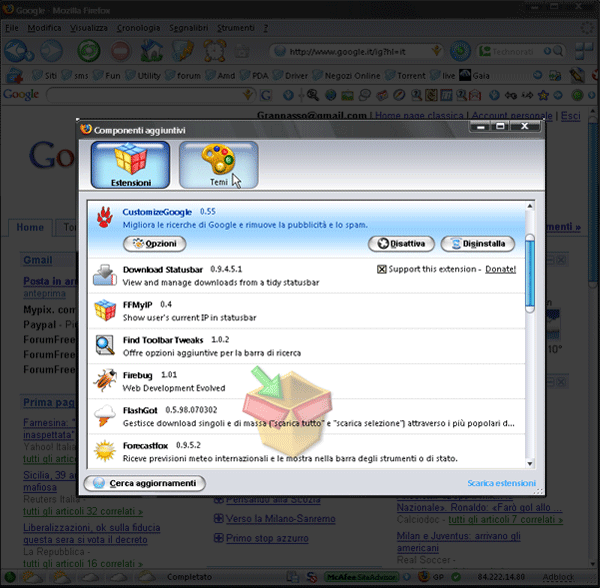Open the Utility bookmark folder
This screenshot has height=588, width=600.
(143, 75)
